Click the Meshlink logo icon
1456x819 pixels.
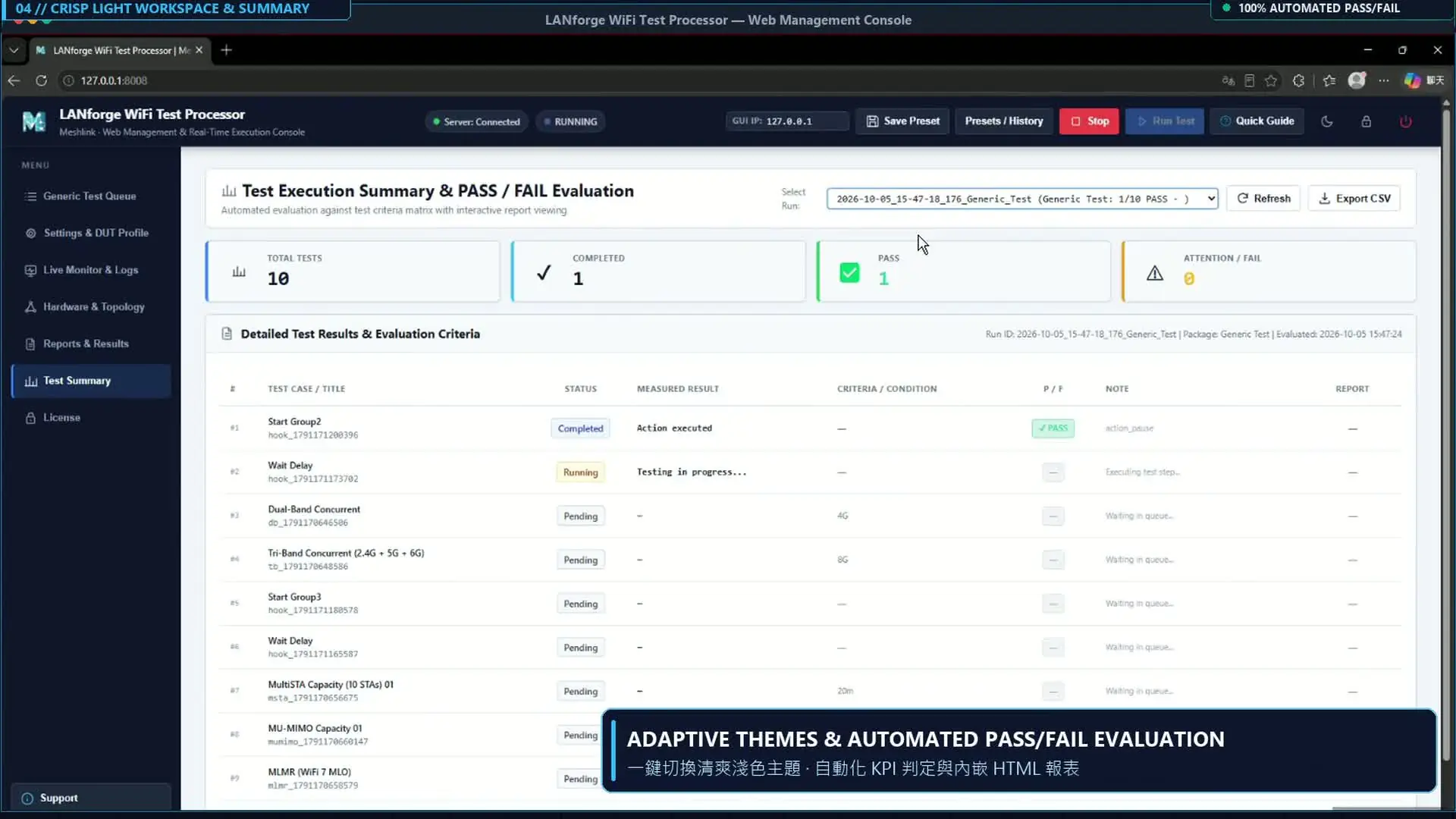pos(34,121)
